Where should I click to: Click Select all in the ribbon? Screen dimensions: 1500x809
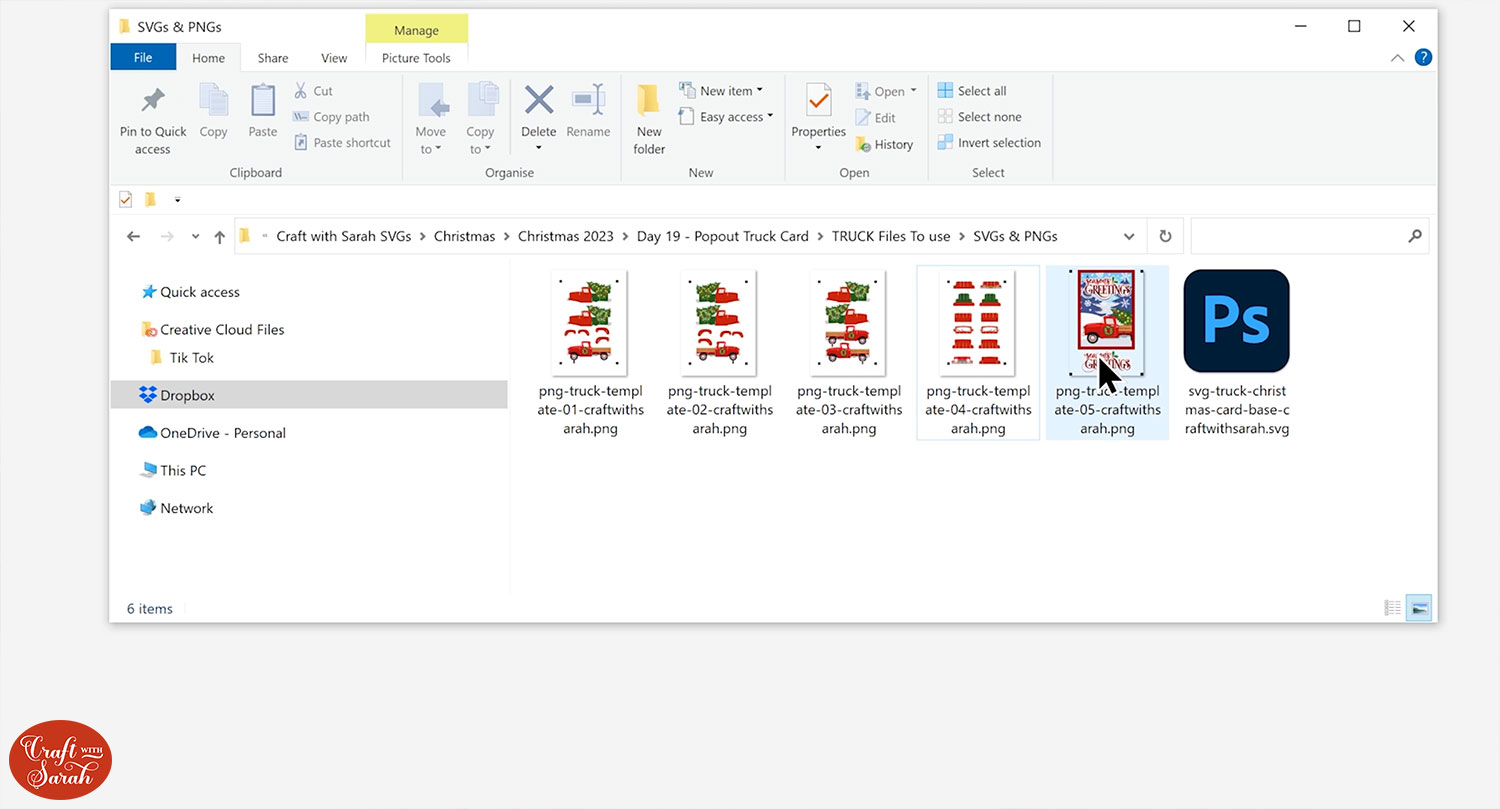pos(972,91)
